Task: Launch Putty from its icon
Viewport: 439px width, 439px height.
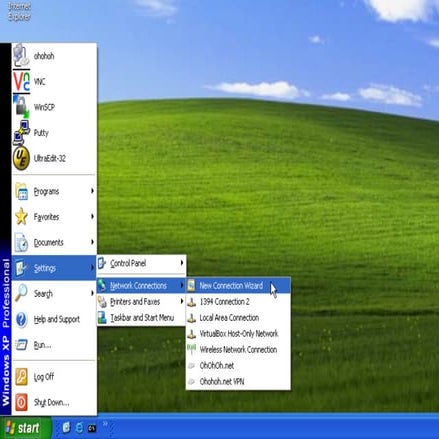Action: (21, 133)
